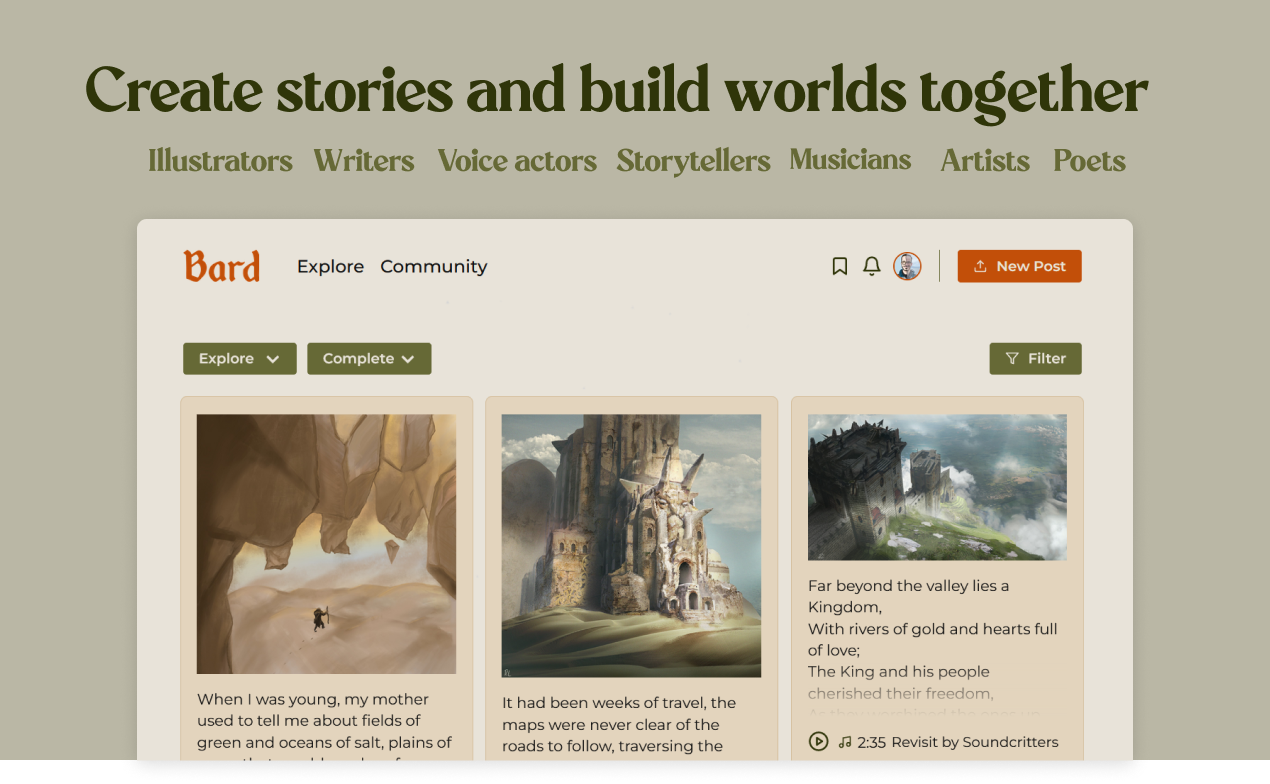Open story starting 'It had been weeks of travel'
Viewport: 1270px width, 784px height.
620,724
